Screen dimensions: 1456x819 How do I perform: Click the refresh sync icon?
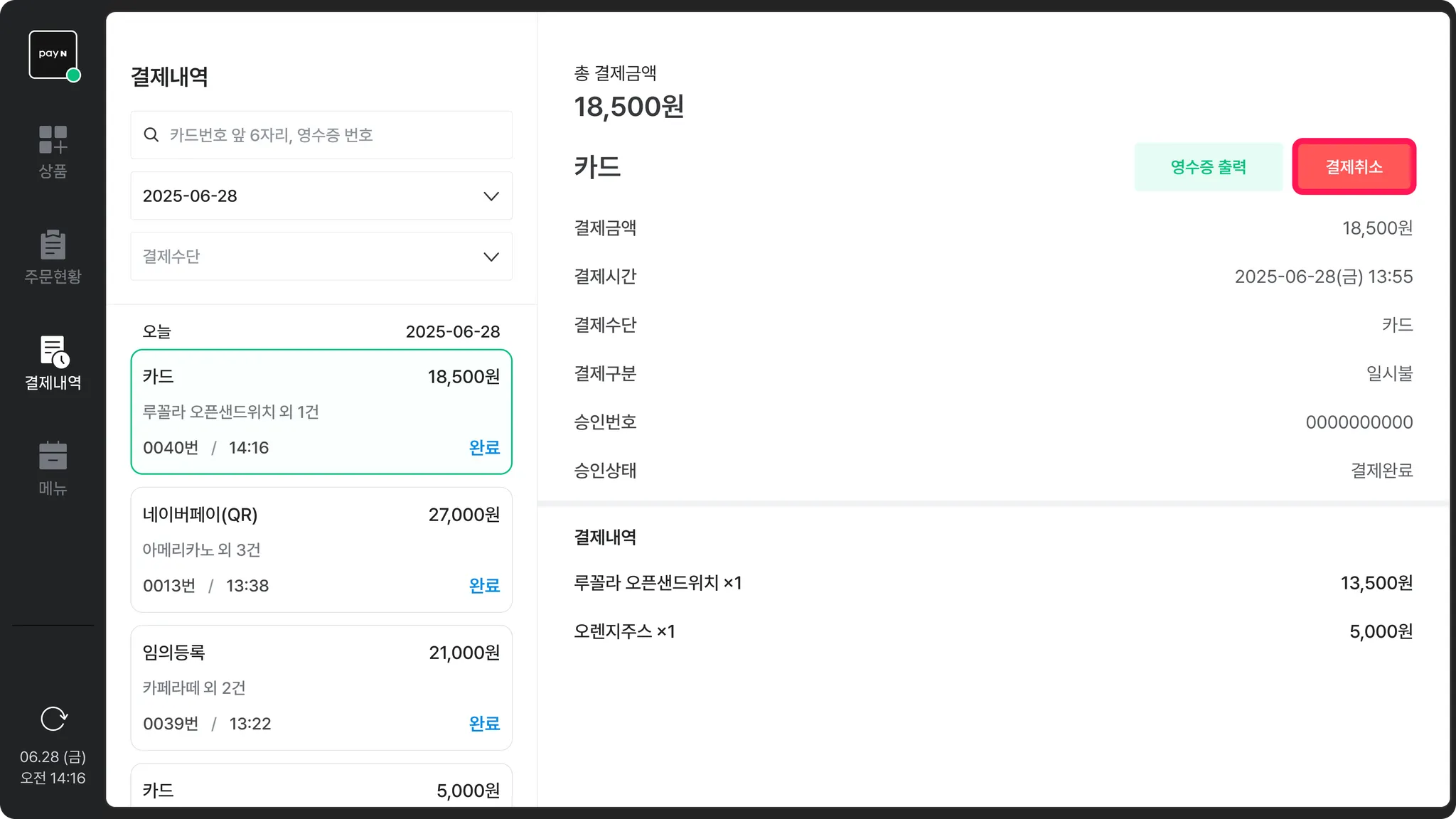pyautogui.click(x=53, y=719)
